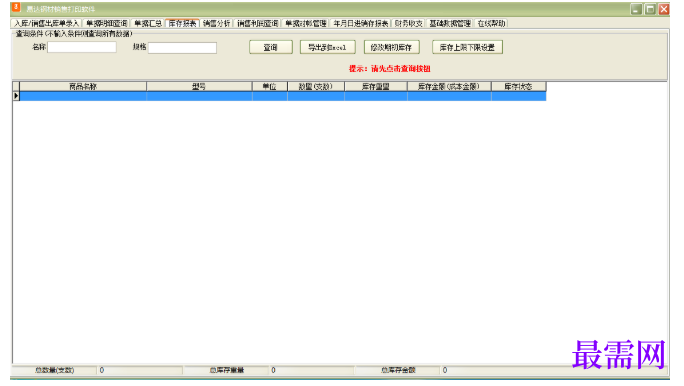Screen dimensions: 684x386
Task: Click the 查询 button
Action: (x=271, y=47)
